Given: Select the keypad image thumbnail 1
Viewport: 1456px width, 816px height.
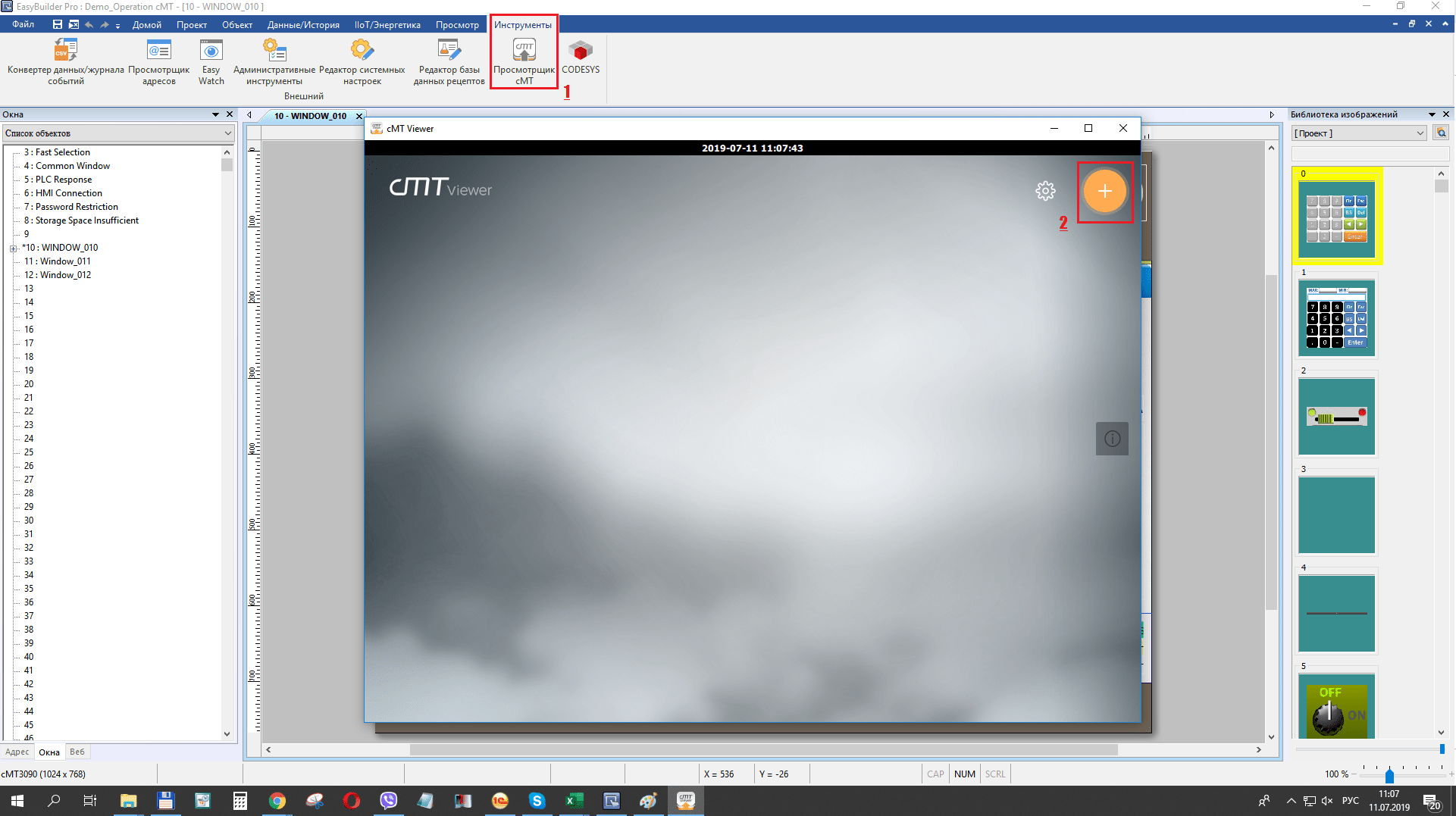Looking at the screenshot, I should pyautogui.click(x=1336, y=318).
